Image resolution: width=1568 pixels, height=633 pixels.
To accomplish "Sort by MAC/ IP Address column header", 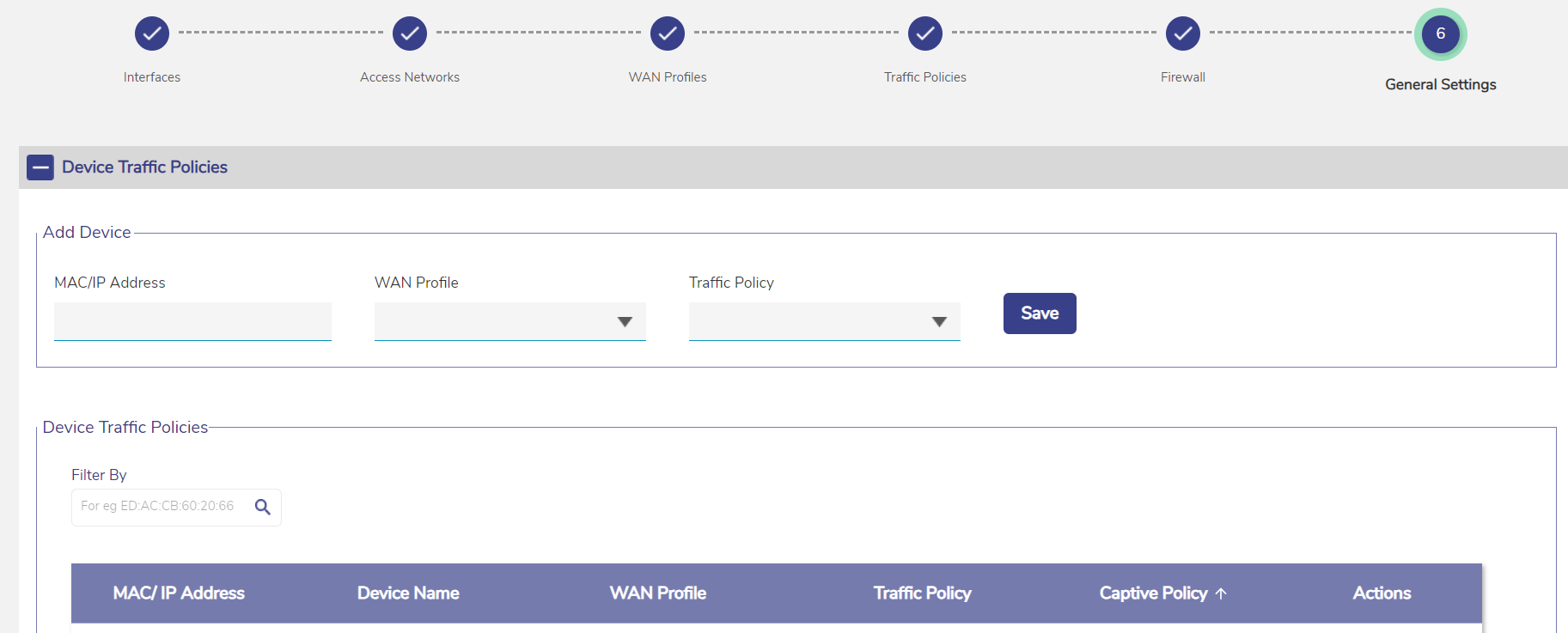I will pyautogui.click(x=179, y=593).
